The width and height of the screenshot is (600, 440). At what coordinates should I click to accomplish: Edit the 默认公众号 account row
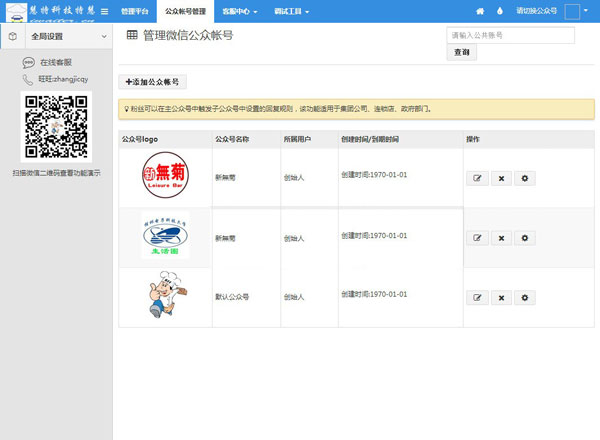tap(477, 298)
